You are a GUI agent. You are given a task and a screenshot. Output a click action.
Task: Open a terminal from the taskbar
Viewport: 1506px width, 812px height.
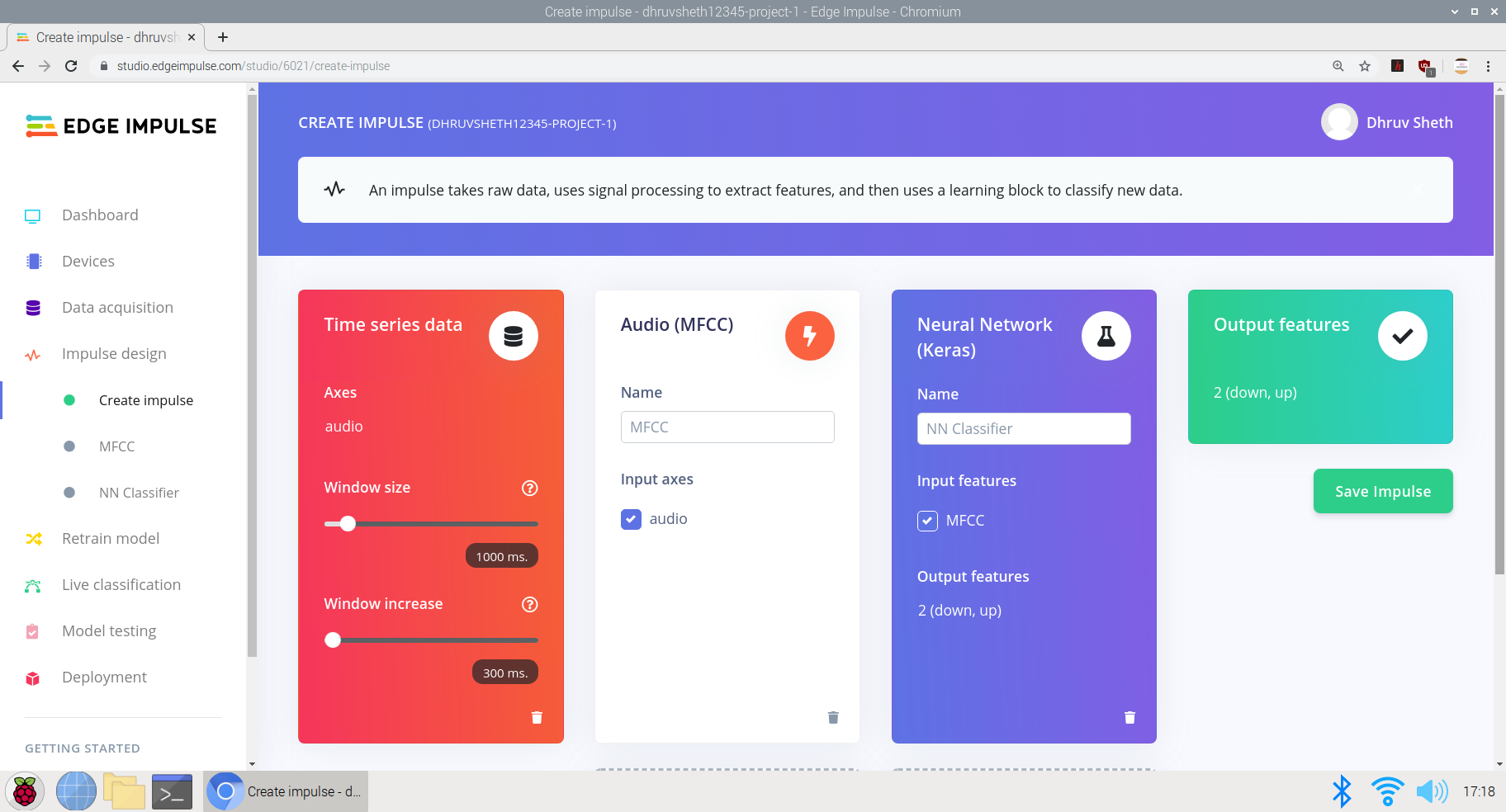[172, 791]
